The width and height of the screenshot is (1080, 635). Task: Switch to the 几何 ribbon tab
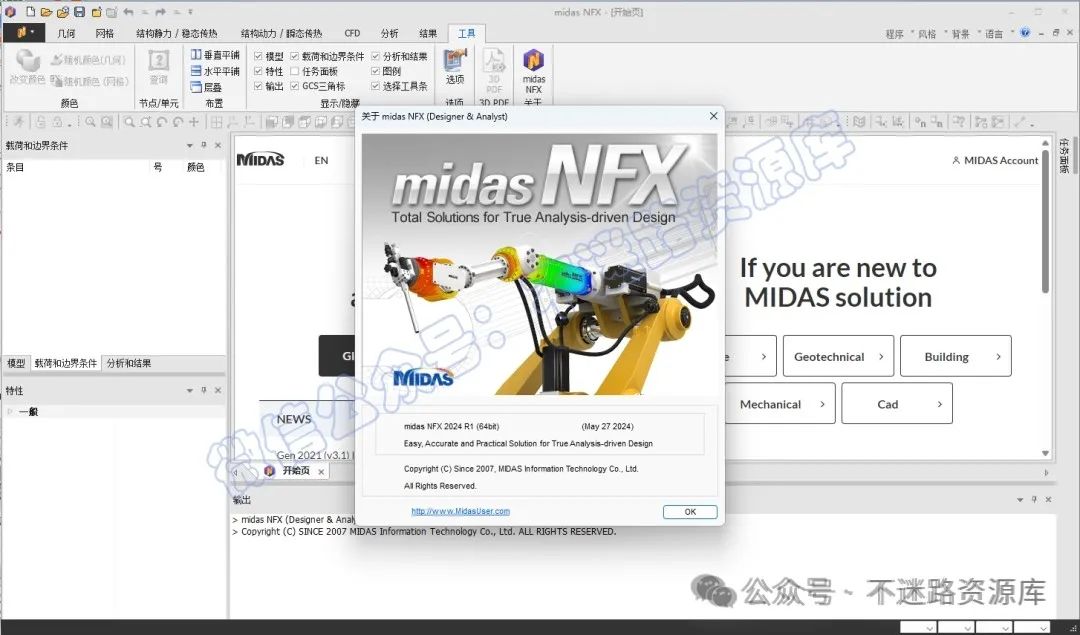[x=66, y=33]
